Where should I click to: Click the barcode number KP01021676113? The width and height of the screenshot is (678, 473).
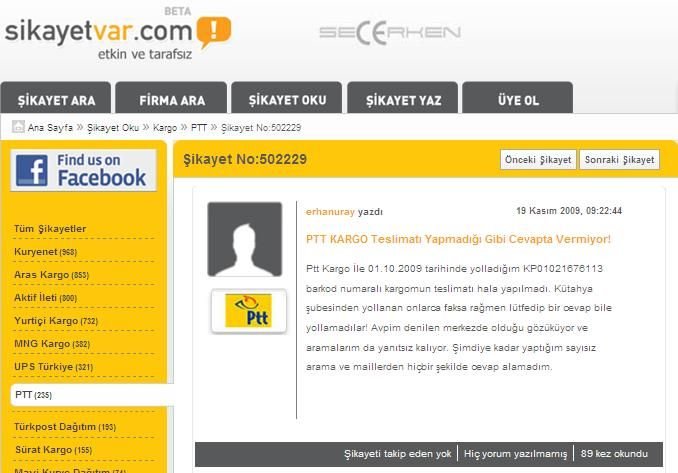coord(563,268)
